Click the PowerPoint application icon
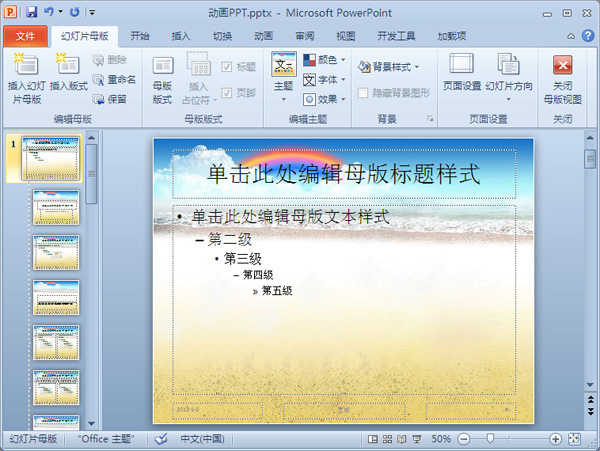 (10, 12)
